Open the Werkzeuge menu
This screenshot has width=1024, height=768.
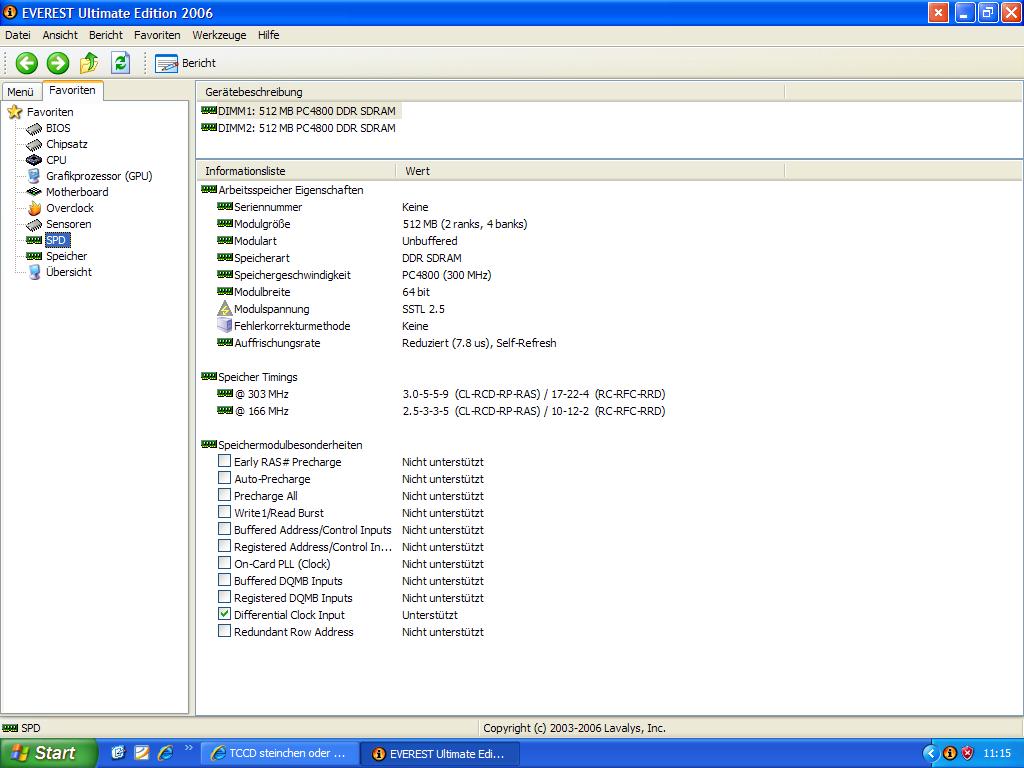[219, 35]
